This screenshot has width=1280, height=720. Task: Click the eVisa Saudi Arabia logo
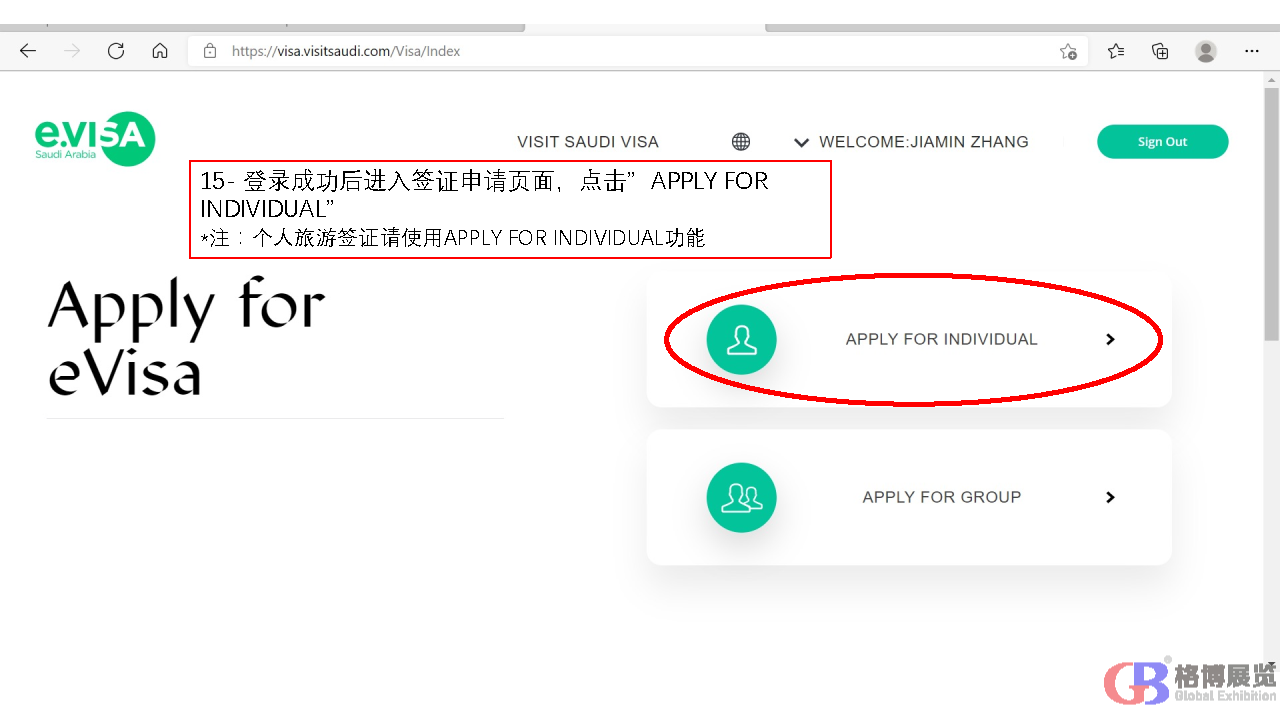coord(95,139)
